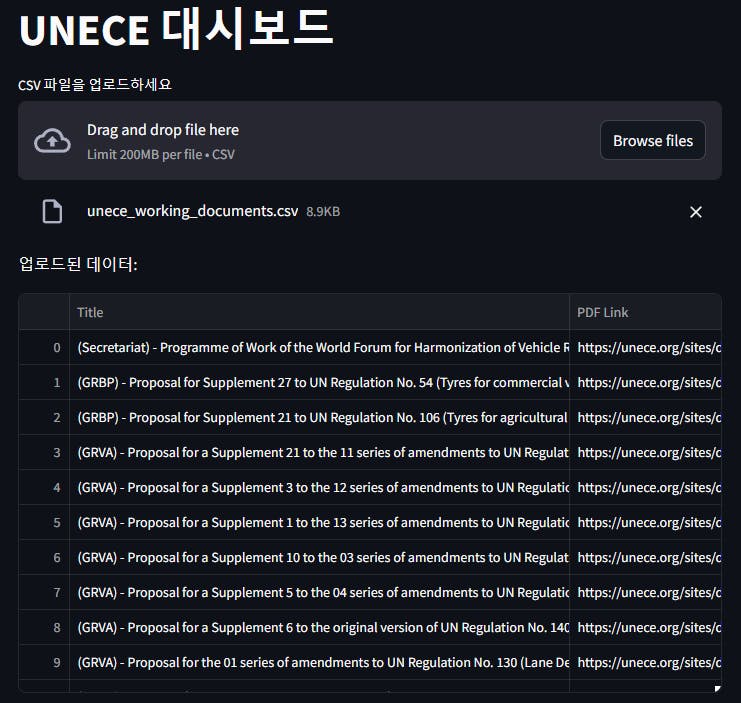The image size is (741, 703).
Task: Sort by the Title column header
Action: [x=319, y=312]
